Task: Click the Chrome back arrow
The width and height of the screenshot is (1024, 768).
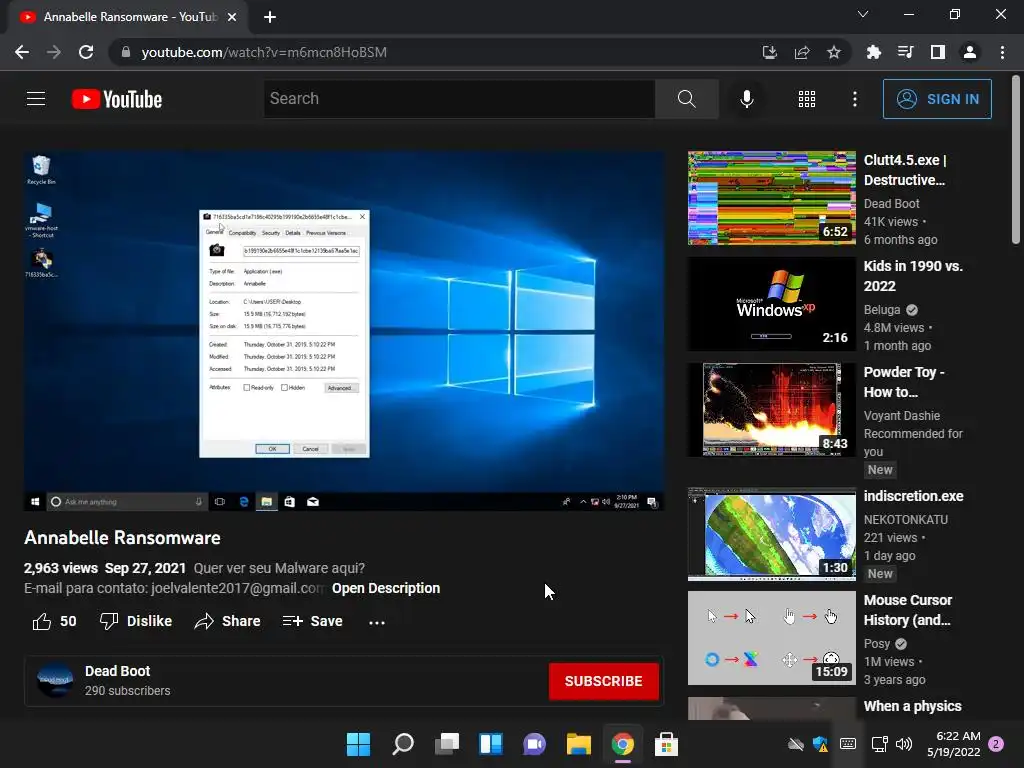Action: pos(22,52)
